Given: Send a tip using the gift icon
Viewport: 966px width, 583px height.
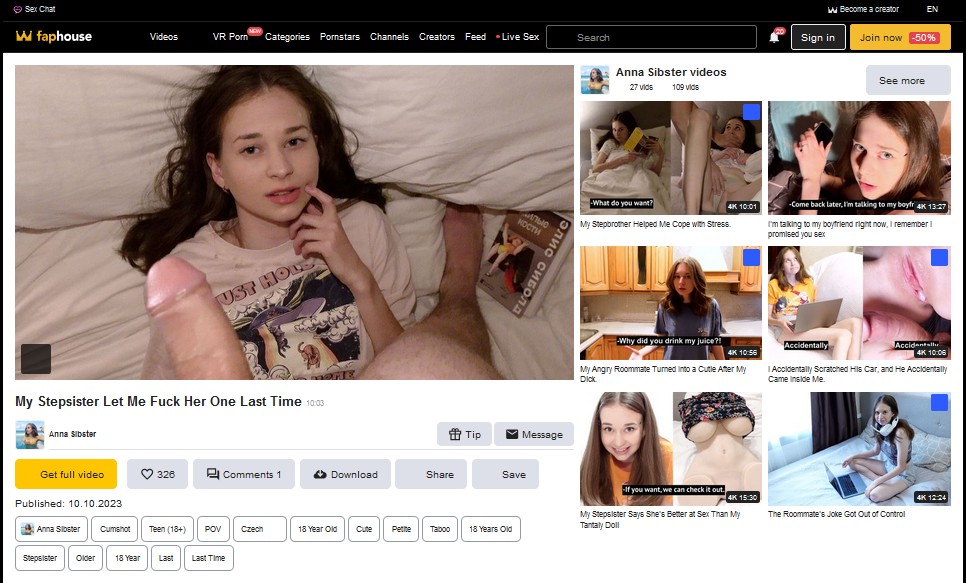Looking at the screenshot, I should click(455, 434).
